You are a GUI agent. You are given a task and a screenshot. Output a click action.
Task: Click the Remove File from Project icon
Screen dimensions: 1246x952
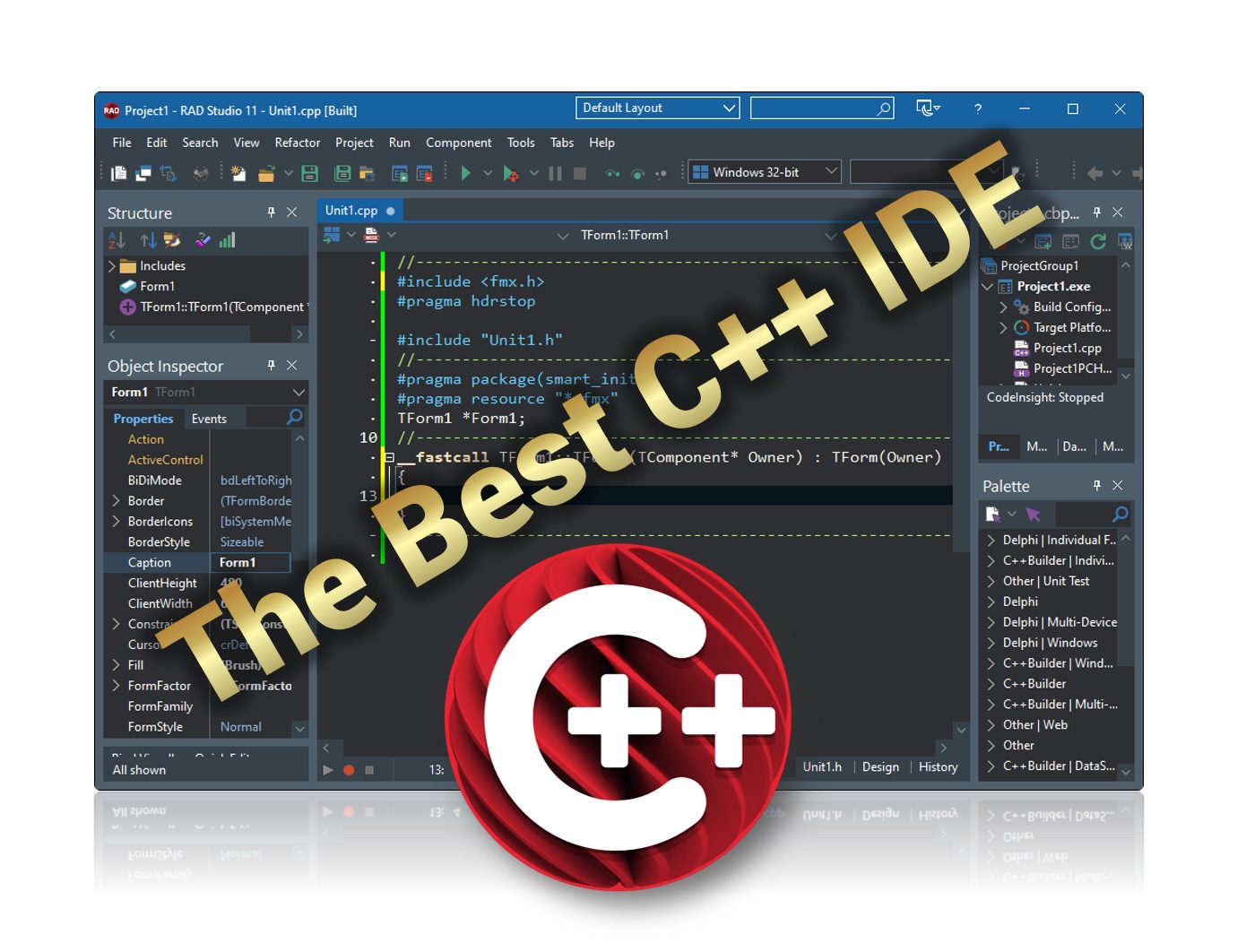click(x=425, y=173)
